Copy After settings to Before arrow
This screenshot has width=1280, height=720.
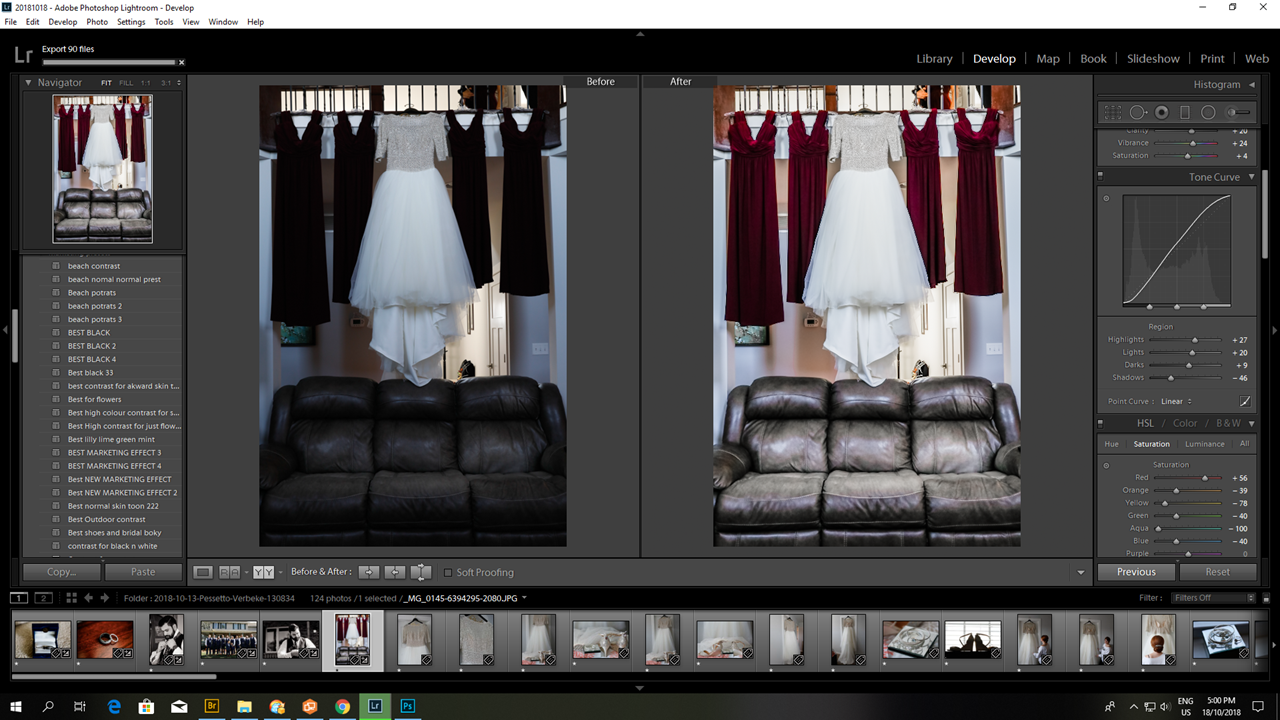click(x=395, y=572)
